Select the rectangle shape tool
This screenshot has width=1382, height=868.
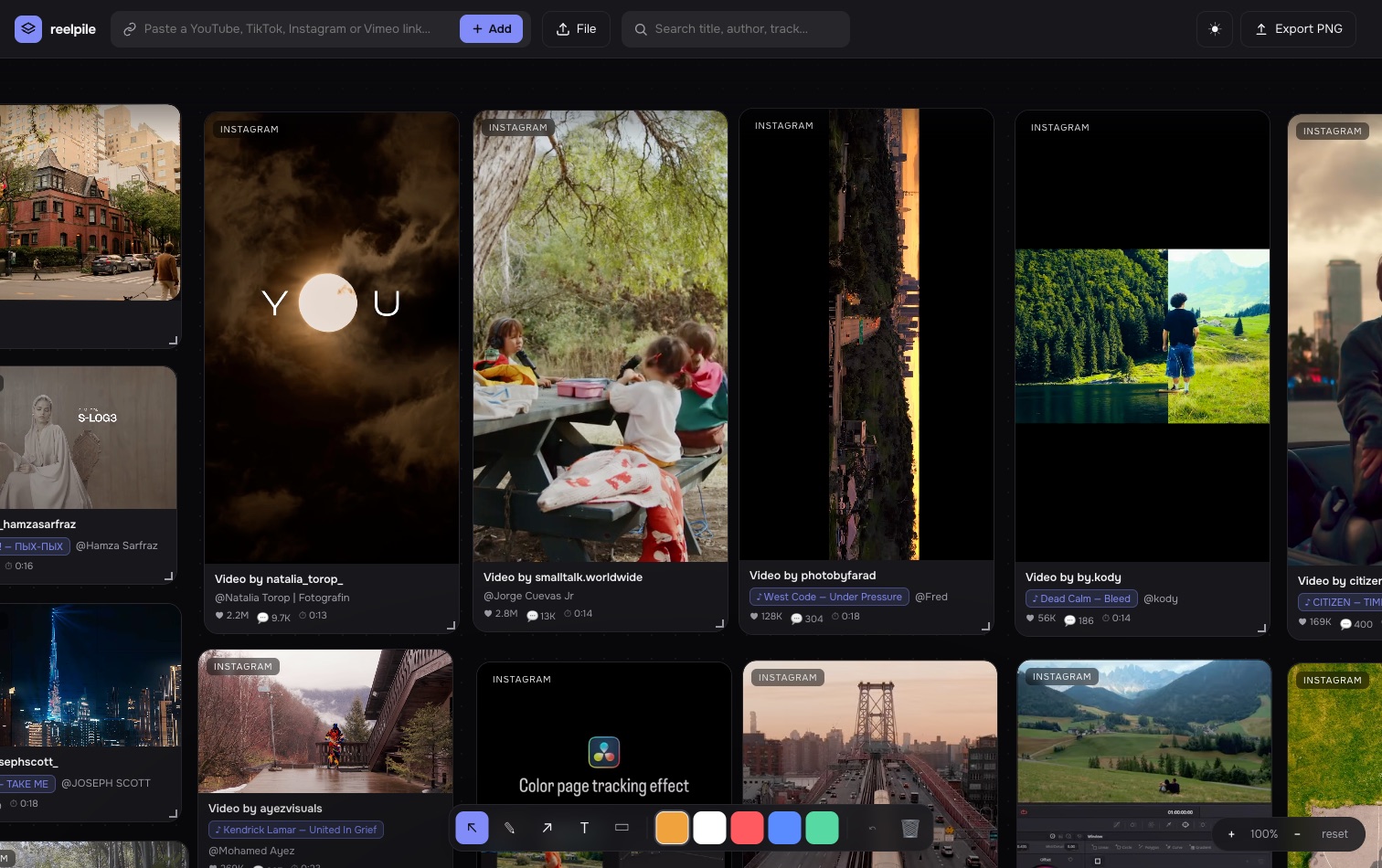[622, 828]
